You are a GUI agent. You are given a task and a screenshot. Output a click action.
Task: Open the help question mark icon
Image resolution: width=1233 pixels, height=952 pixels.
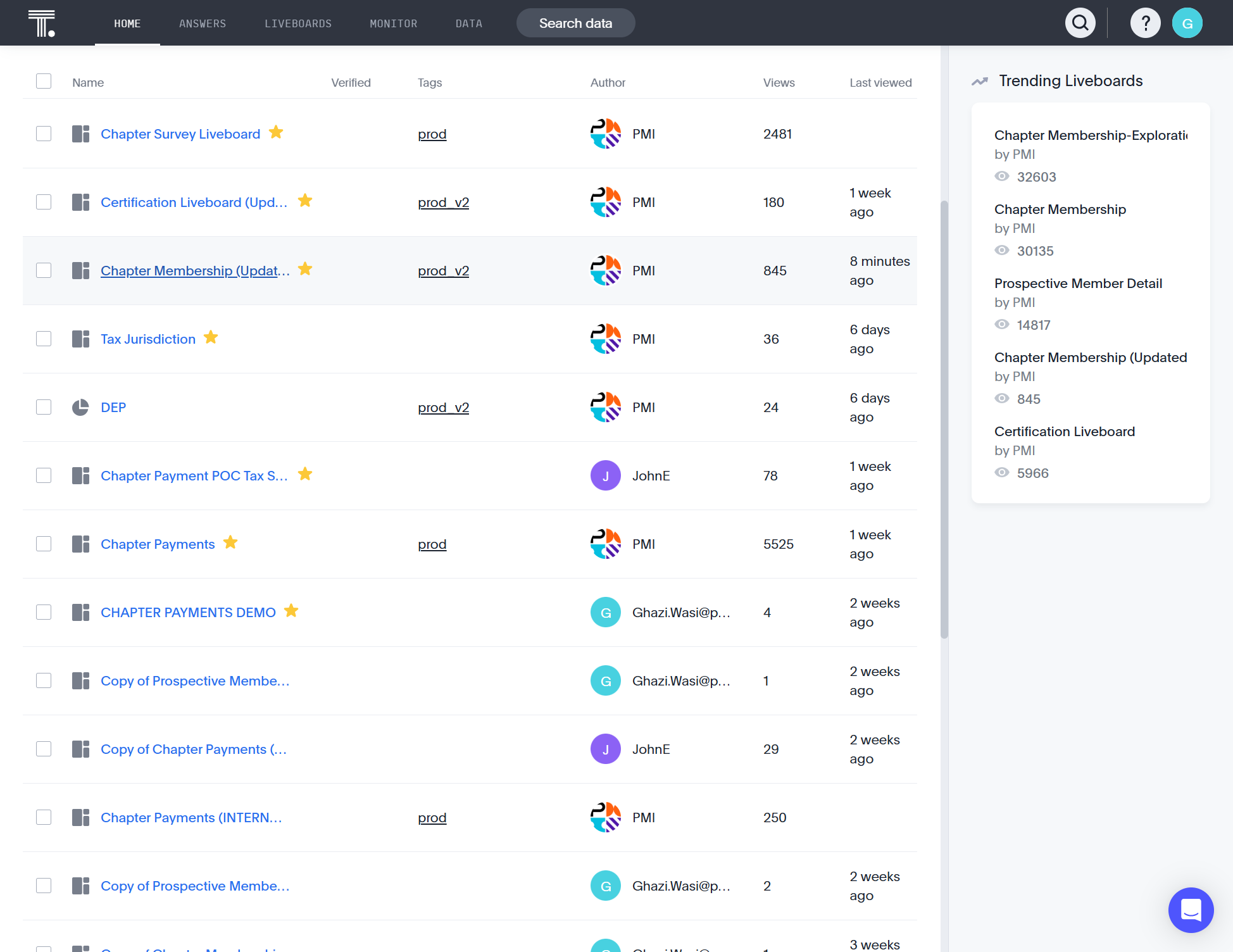point(1146,23)
